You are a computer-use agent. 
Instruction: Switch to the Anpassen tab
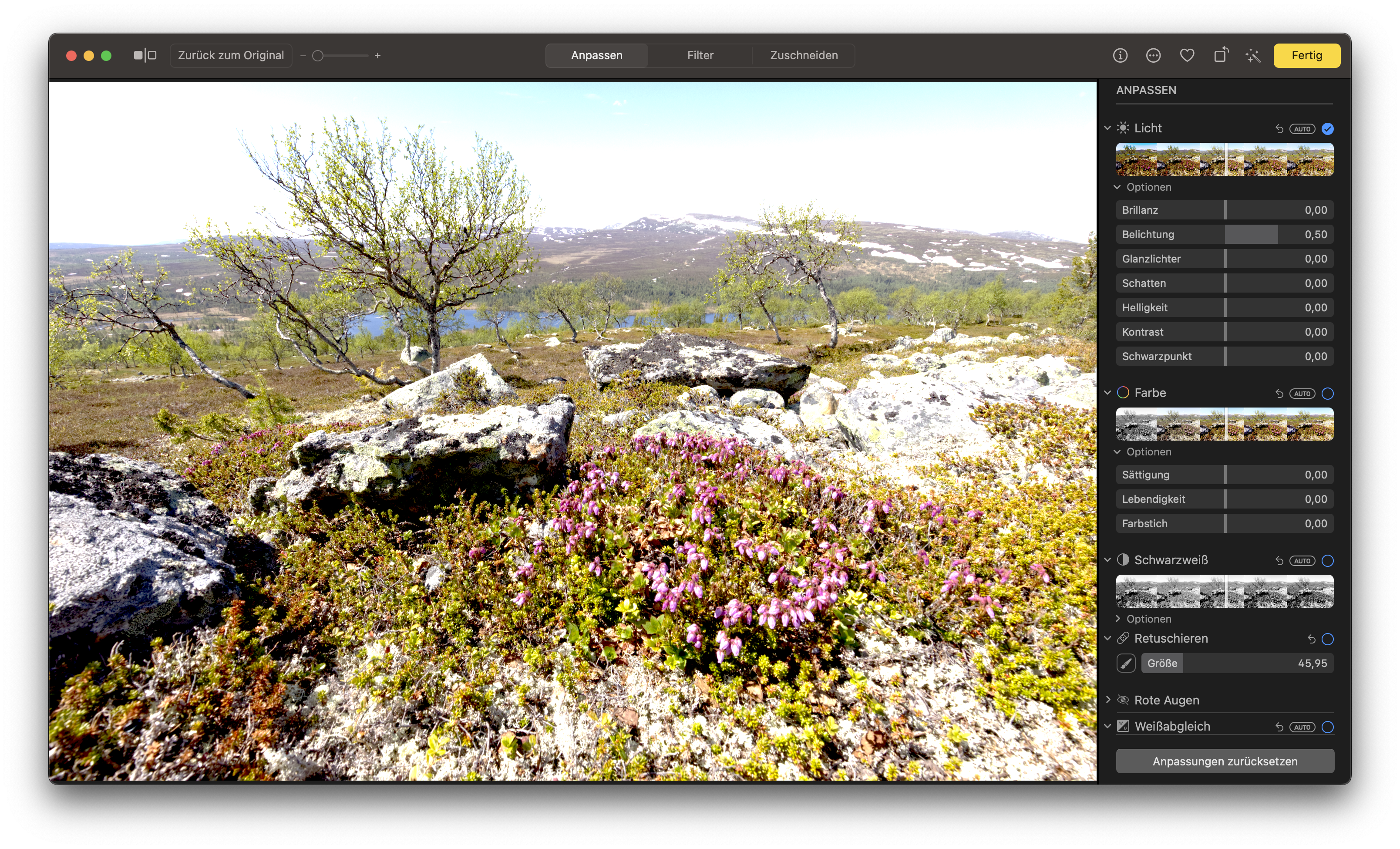pos(596,55)
